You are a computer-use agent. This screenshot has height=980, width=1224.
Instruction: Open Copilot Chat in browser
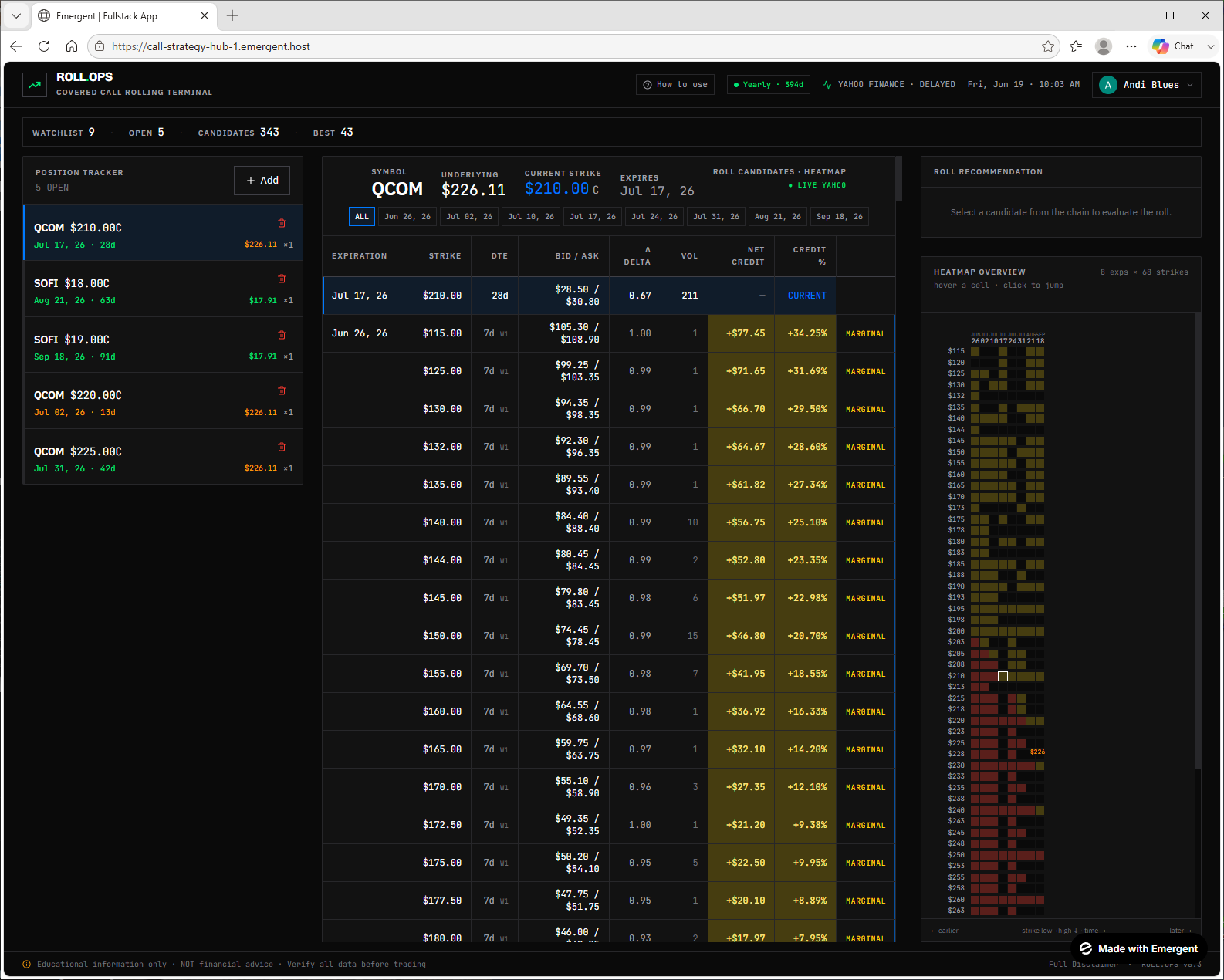coord(1174,46)
